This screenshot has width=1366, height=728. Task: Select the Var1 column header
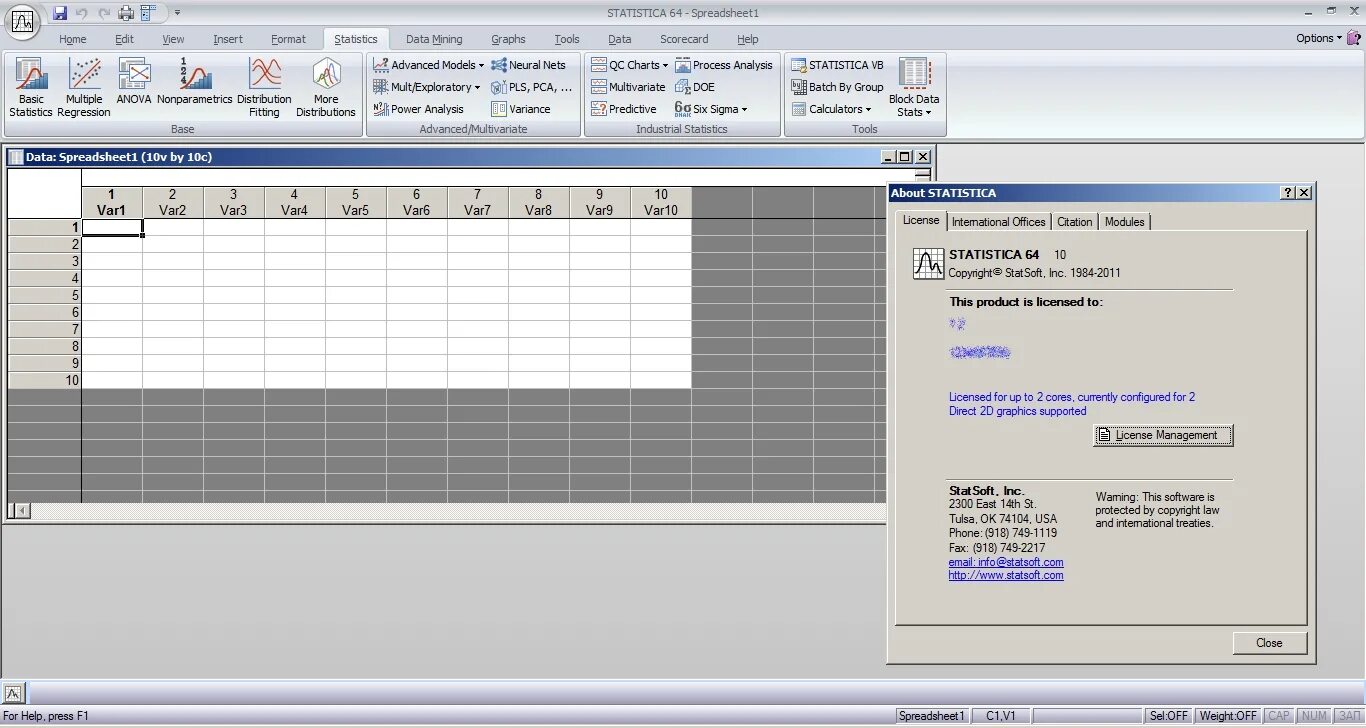[112, 203]
